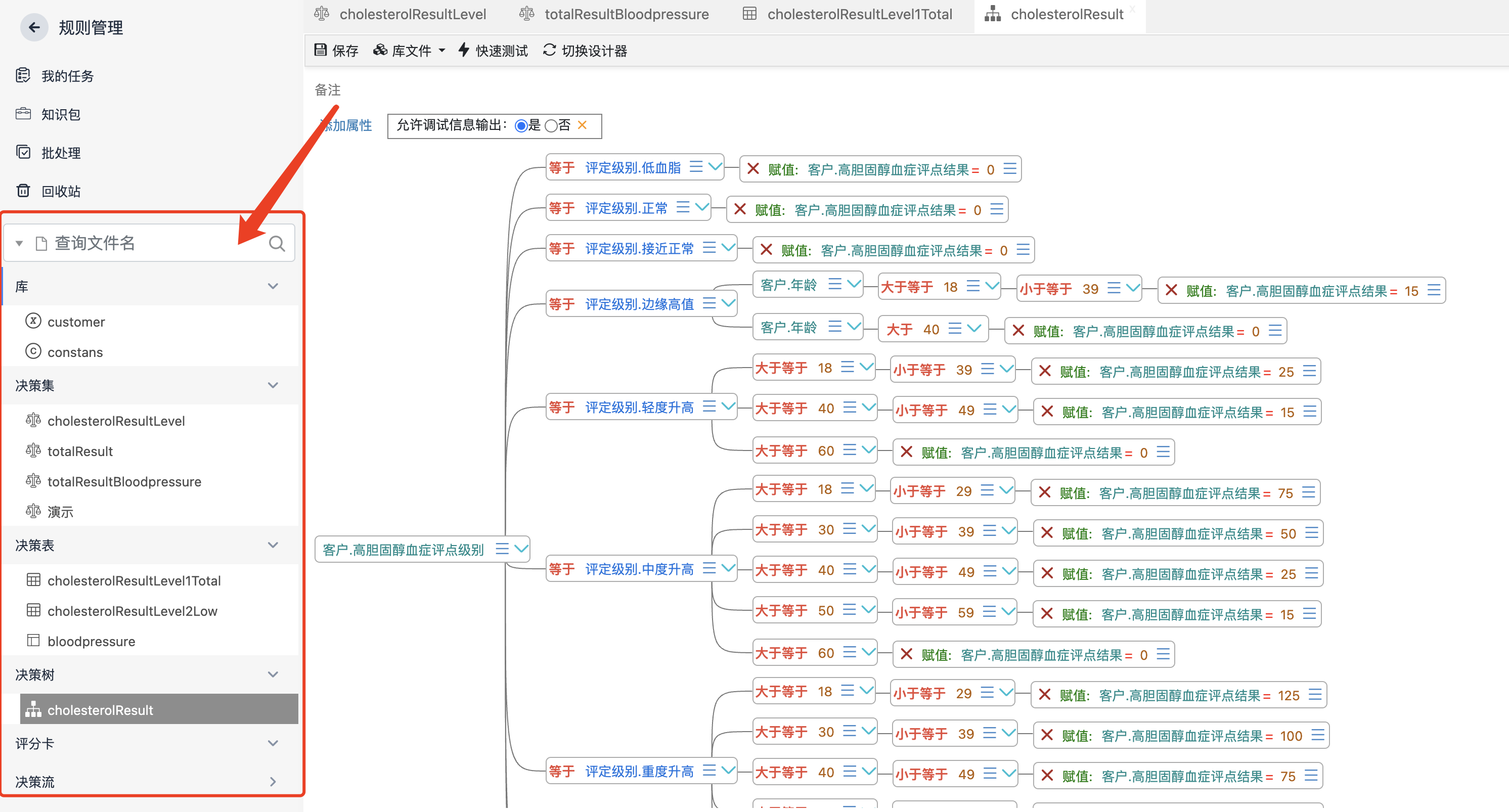The image size is (1509, 812).
Task: Open the 库文件 toolbar menu
Action: click(x=409, y=51)
